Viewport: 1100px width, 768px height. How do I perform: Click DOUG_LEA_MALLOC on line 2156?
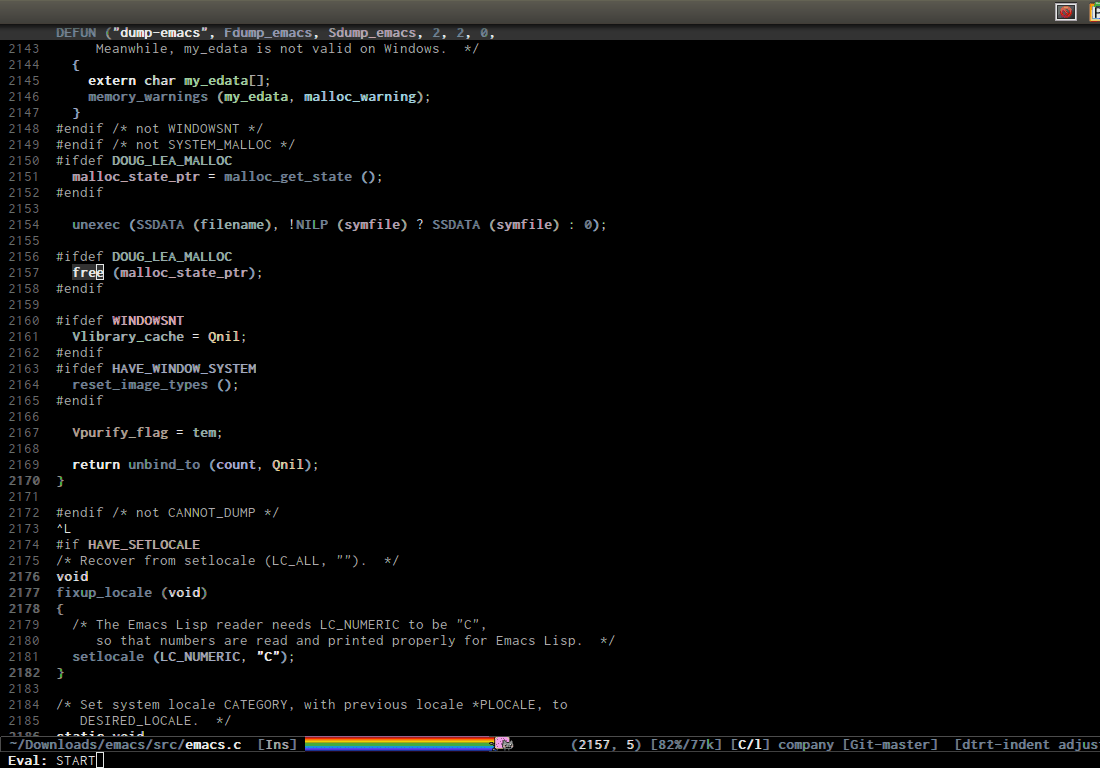[172, 257]
